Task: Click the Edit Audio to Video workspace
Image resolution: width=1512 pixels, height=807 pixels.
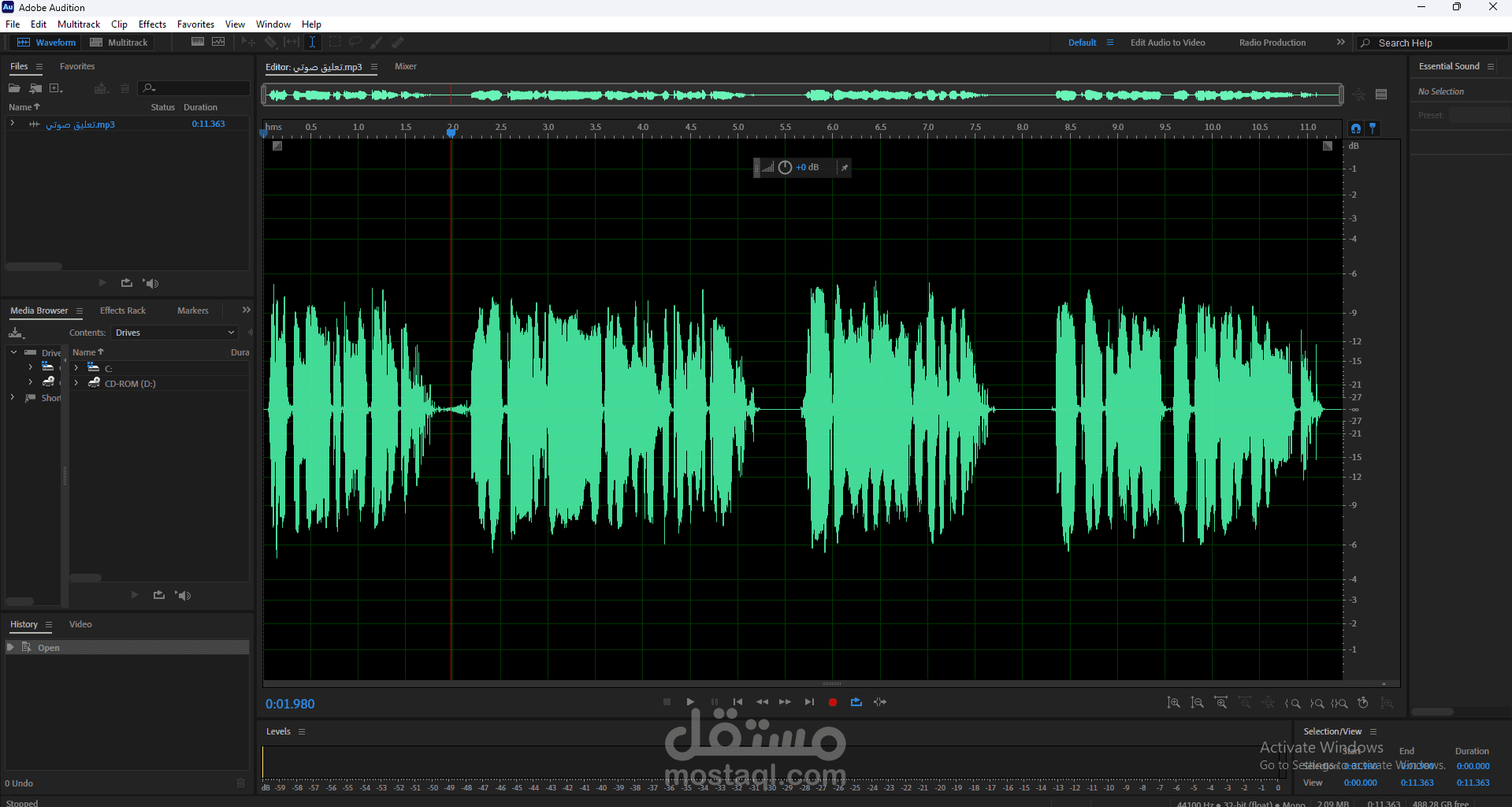Action: click(1168, 42)
